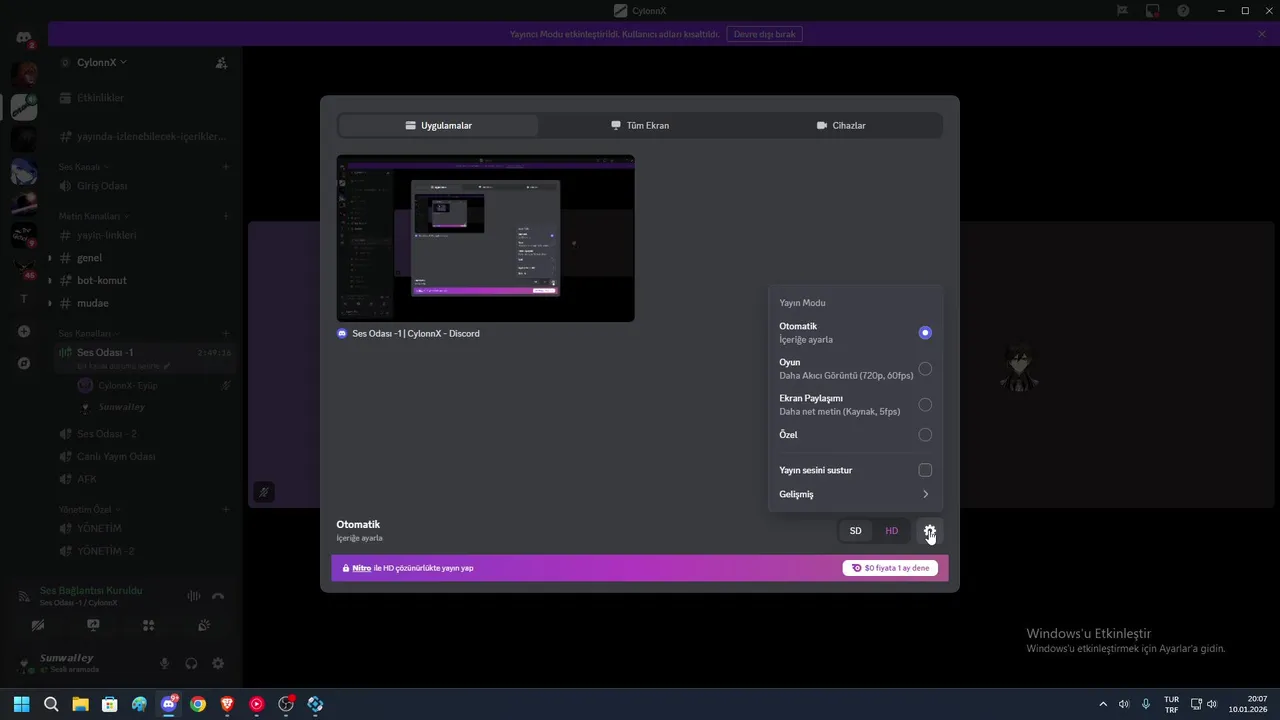Viewport: 1280px width, 720px height.
Task: Join the Ses Odası - 2 voice channel
Action: click(145, 434)
